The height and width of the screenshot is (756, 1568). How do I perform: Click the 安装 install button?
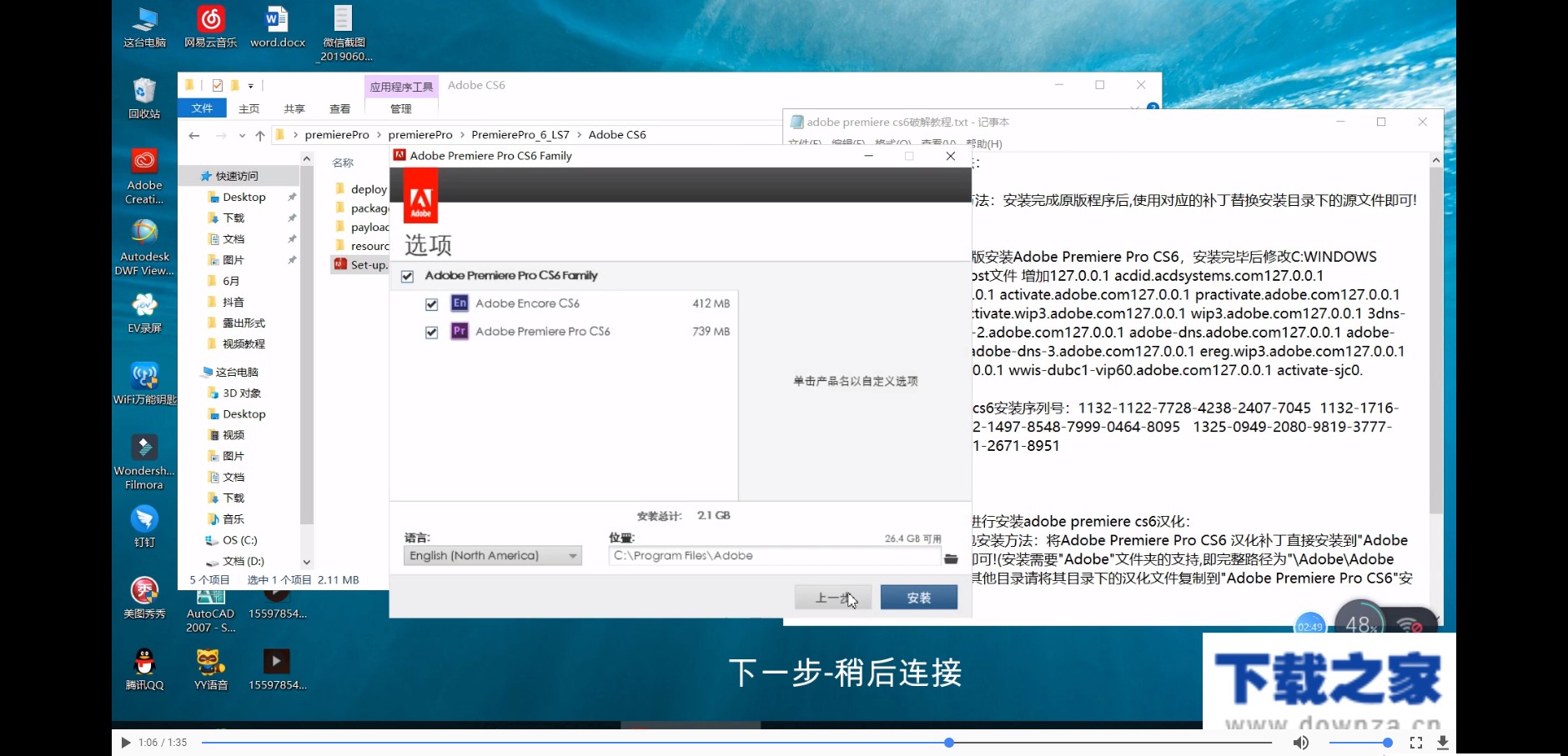[918, 597]
